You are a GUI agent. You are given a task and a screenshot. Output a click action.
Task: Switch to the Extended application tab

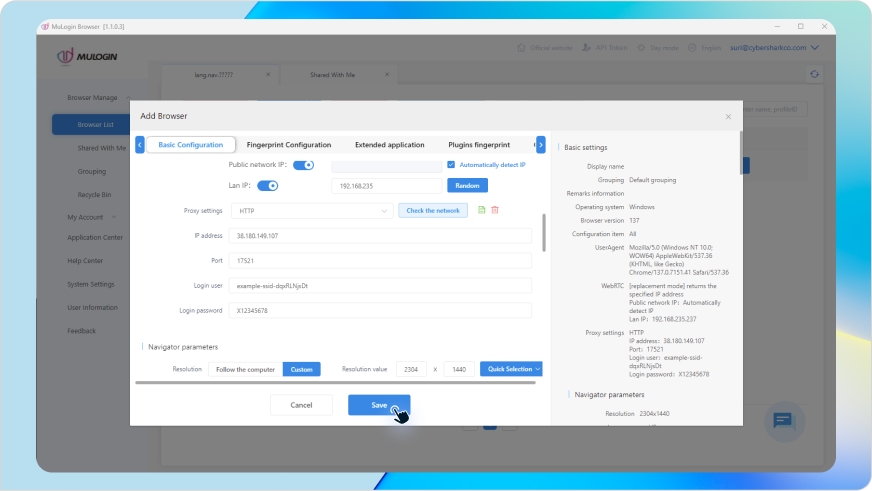coord(389,145)
